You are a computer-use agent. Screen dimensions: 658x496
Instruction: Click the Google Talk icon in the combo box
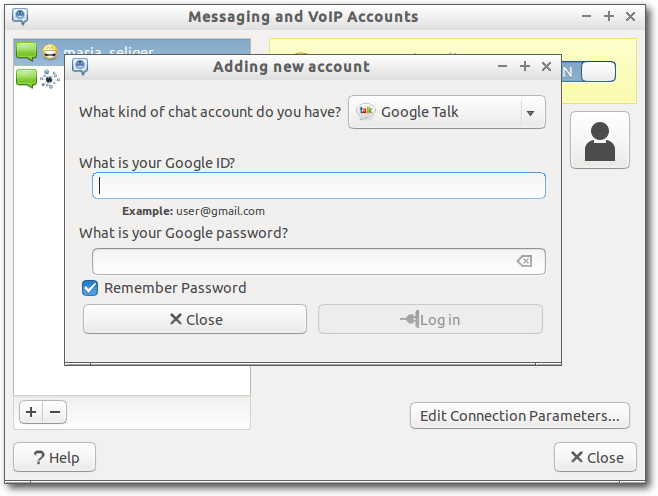tap(366, 112)
